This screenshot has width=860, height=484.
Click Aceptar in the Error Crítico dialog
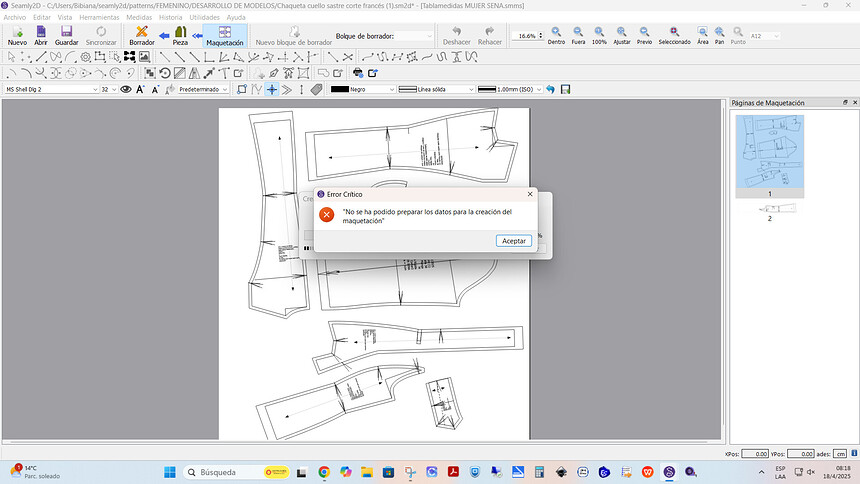point(513,241)
